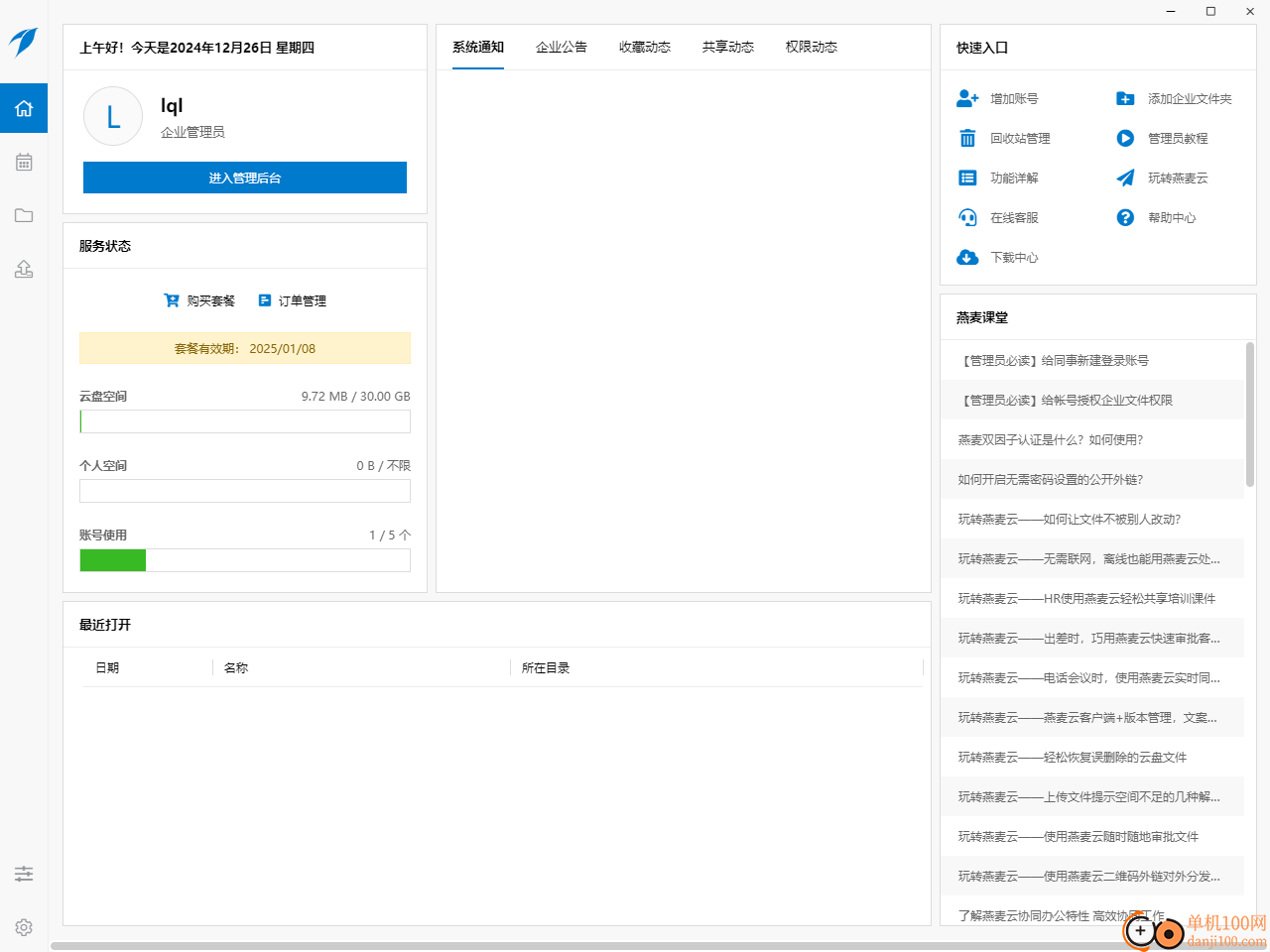Click the order management document icon
Screen dimensions: 1270x952
[265, 300]
